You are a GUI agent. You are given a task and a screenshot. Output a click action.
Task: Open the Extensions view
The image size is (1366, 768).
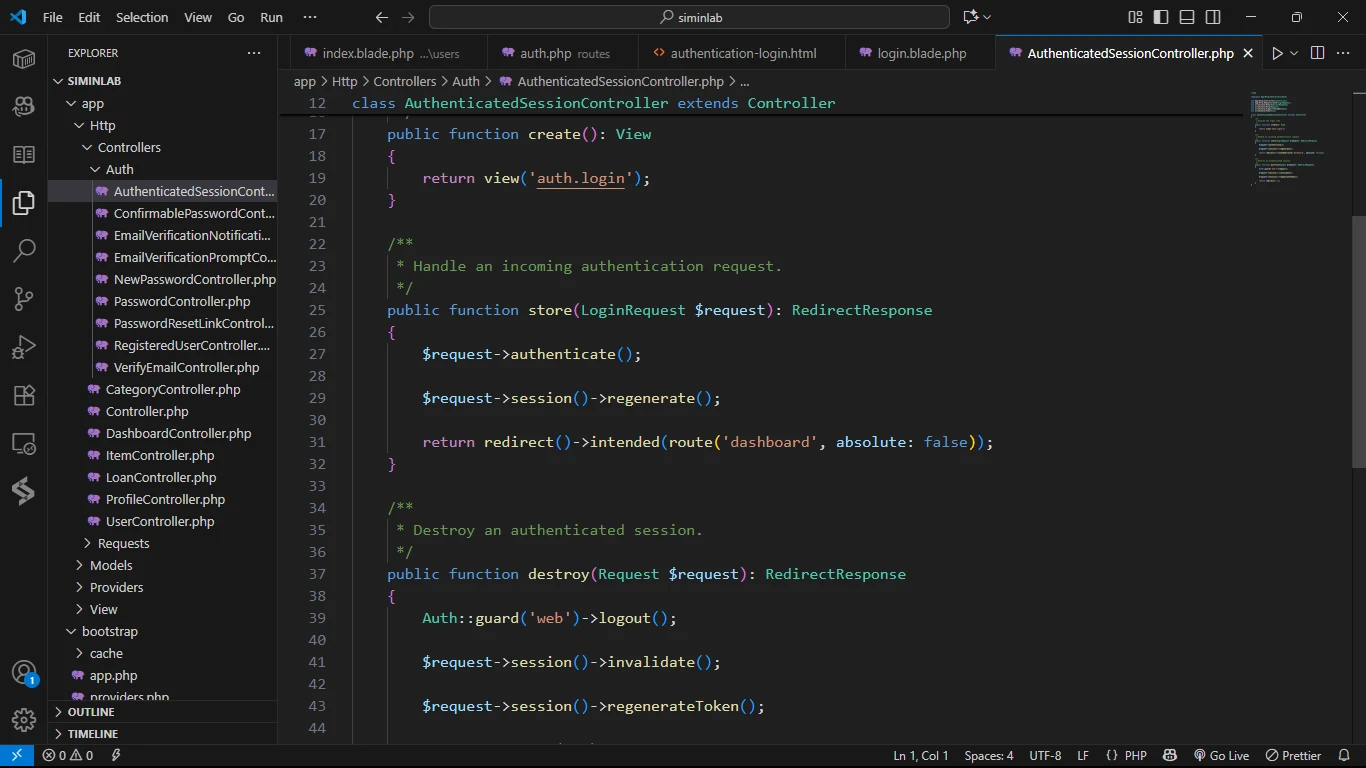pos(24,395)
